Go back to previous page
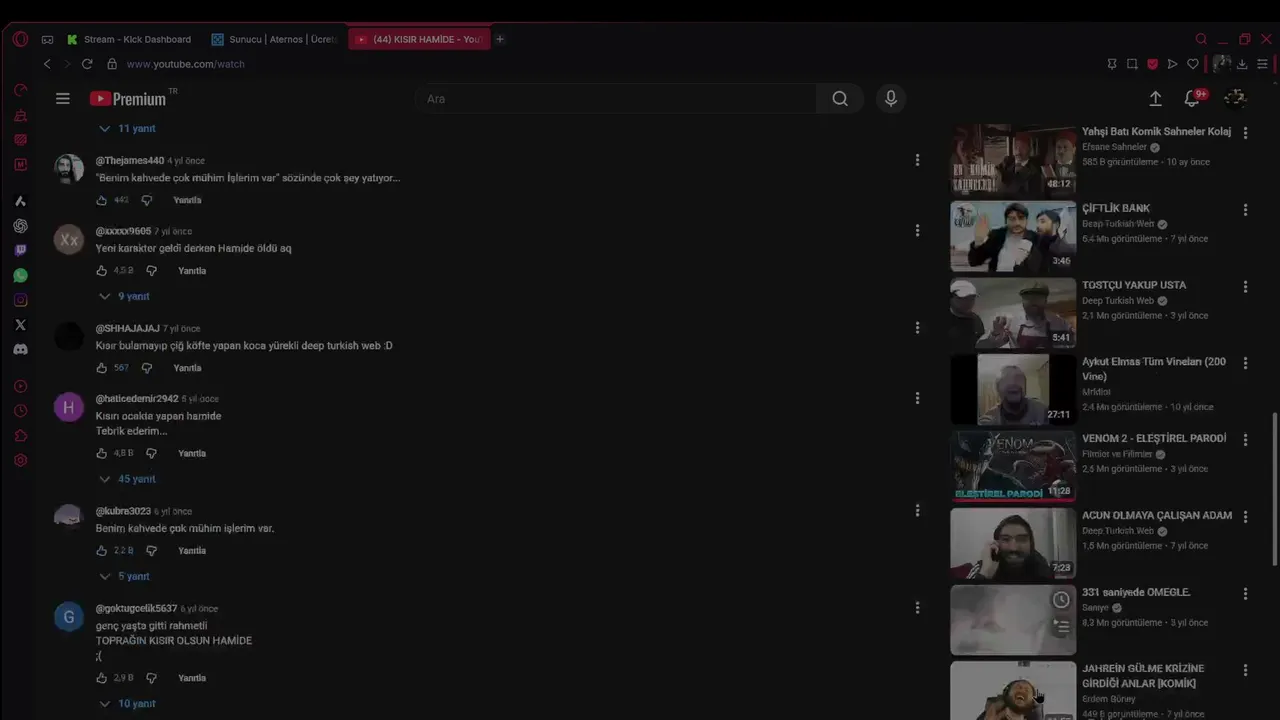The width and height of the screenshot is (1280, 720). coord(47,64)
